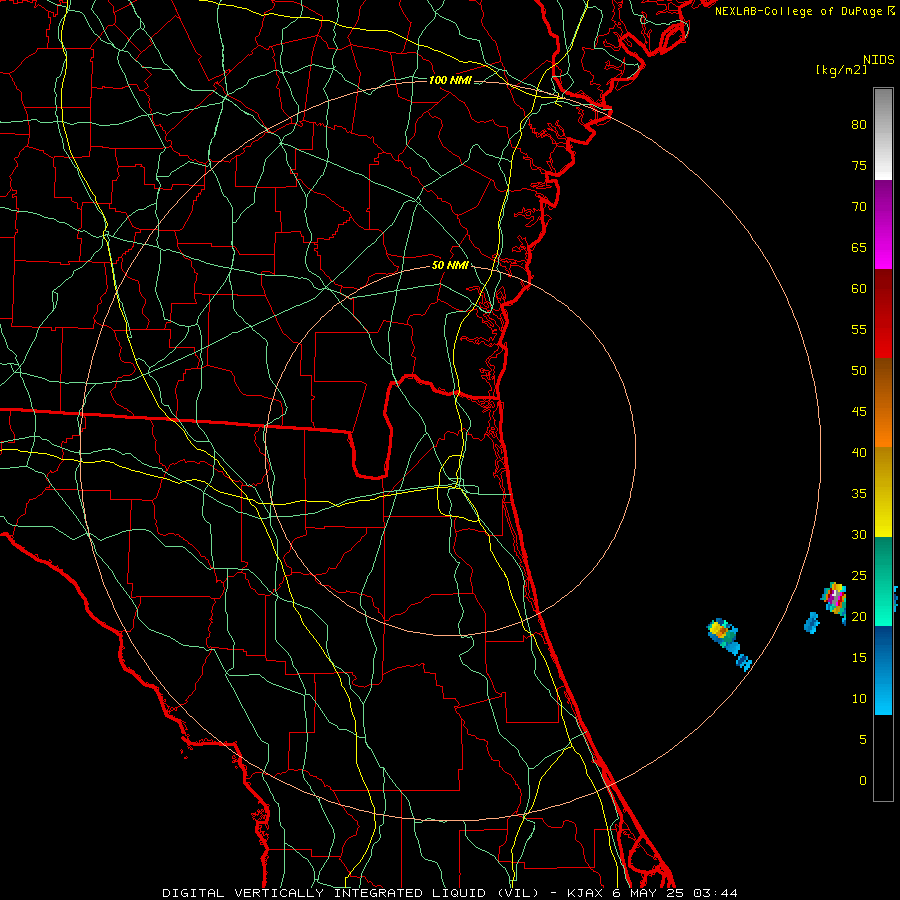Click the 5 value on the scale
900x900 pixels.
pos(863,740)
